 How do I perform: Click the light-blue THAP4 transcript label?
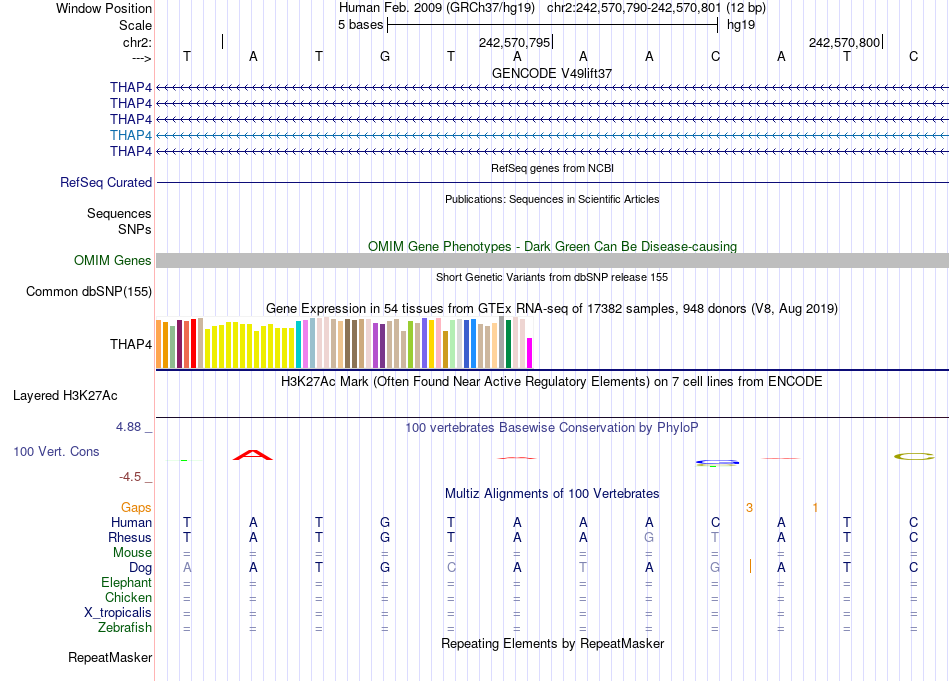coord(131,135)
